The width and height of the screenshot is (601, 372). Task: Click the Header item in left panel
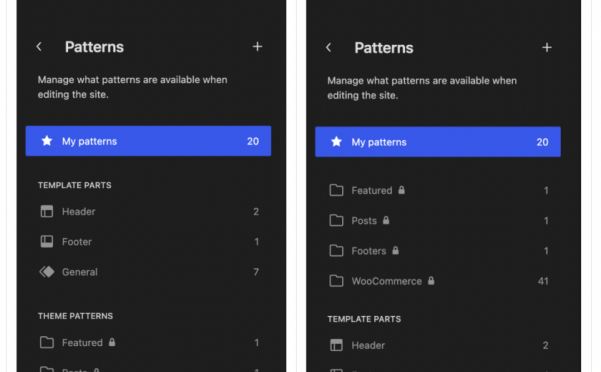(x=148, y=211)
